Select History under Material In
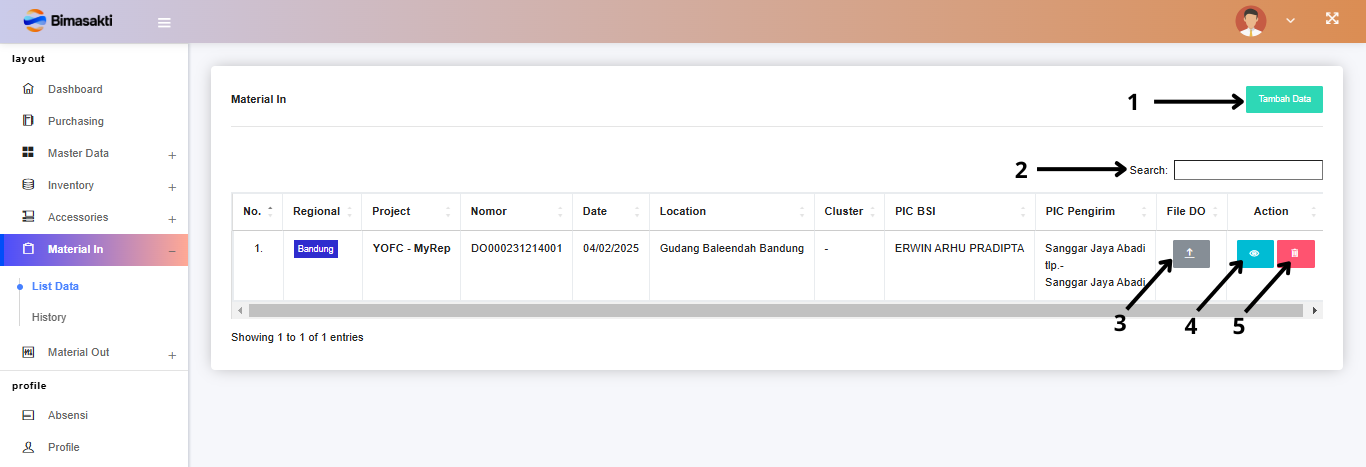Viewport: 1366px width, 467px height. 49,317
